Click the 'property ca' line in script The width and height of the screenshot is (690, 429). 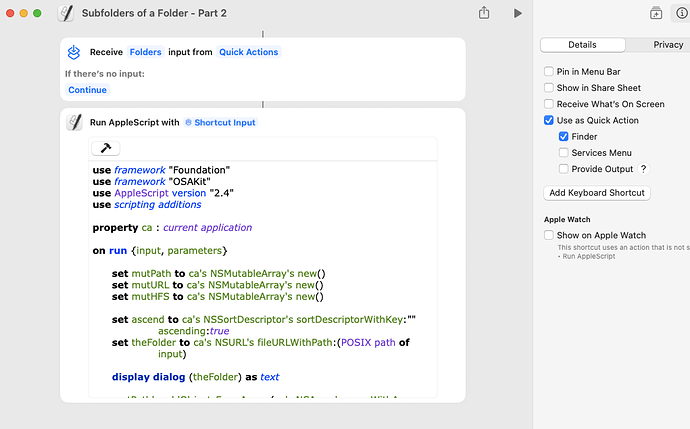172,227
